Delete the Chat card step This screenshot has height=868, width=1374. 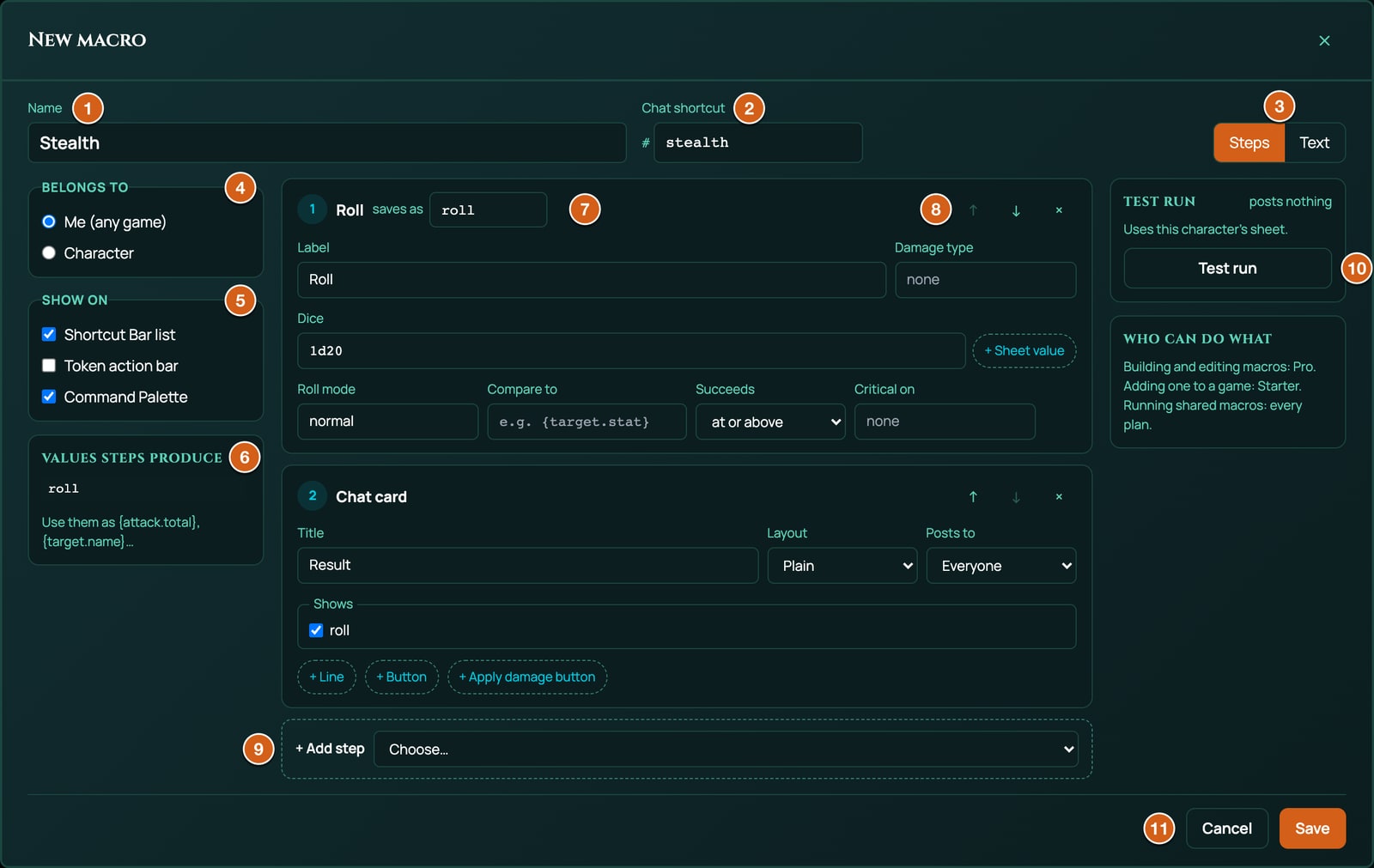1059,497
